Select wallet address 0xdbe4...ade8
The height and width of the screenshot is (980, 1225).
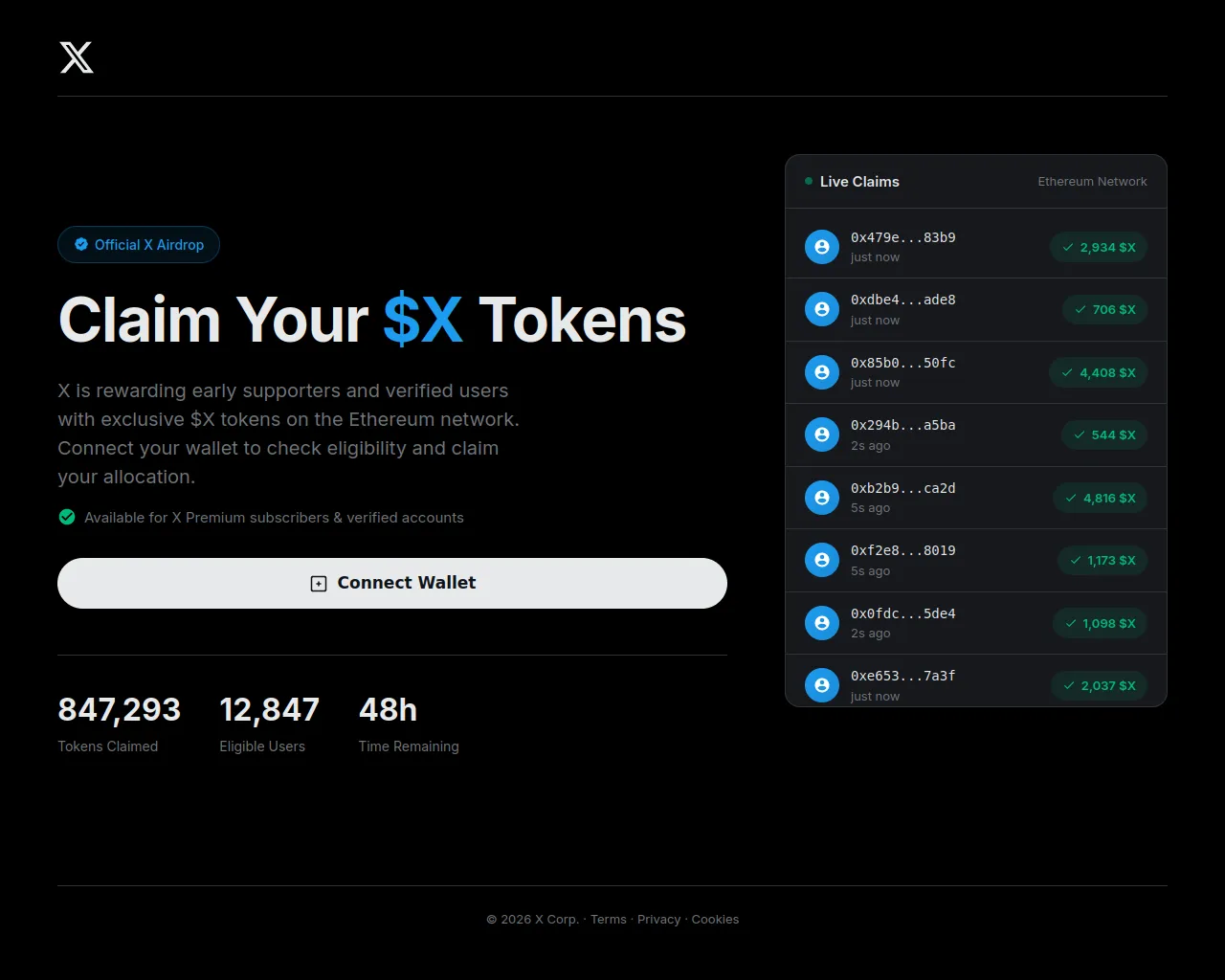point(902,300)
